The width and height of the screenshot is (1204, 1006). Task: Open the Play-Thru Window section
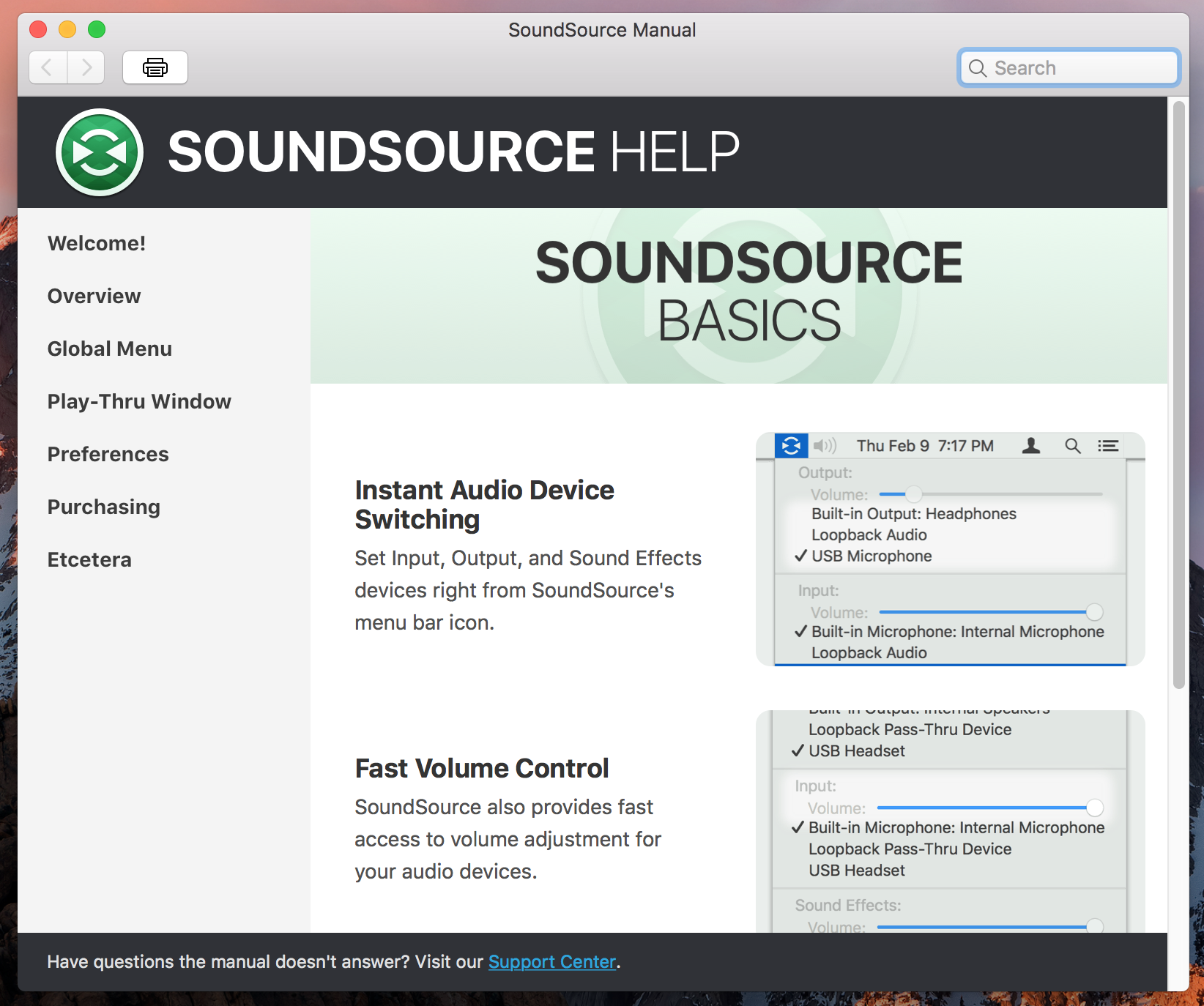coord(139,401)
